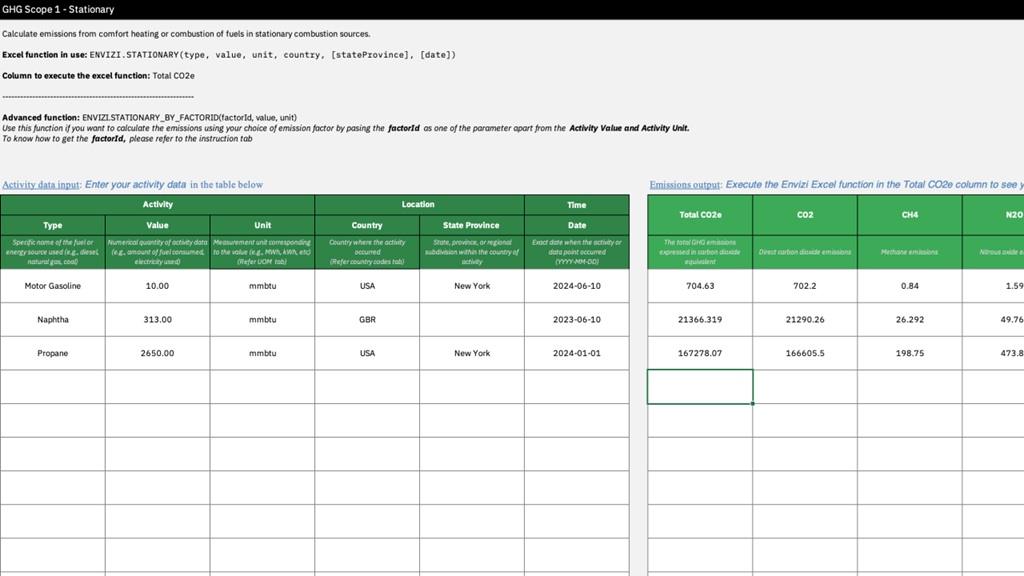Click the value cell 2650.00
The height and width of the screenshot is (576, 1024).
[x=157, y=353]
